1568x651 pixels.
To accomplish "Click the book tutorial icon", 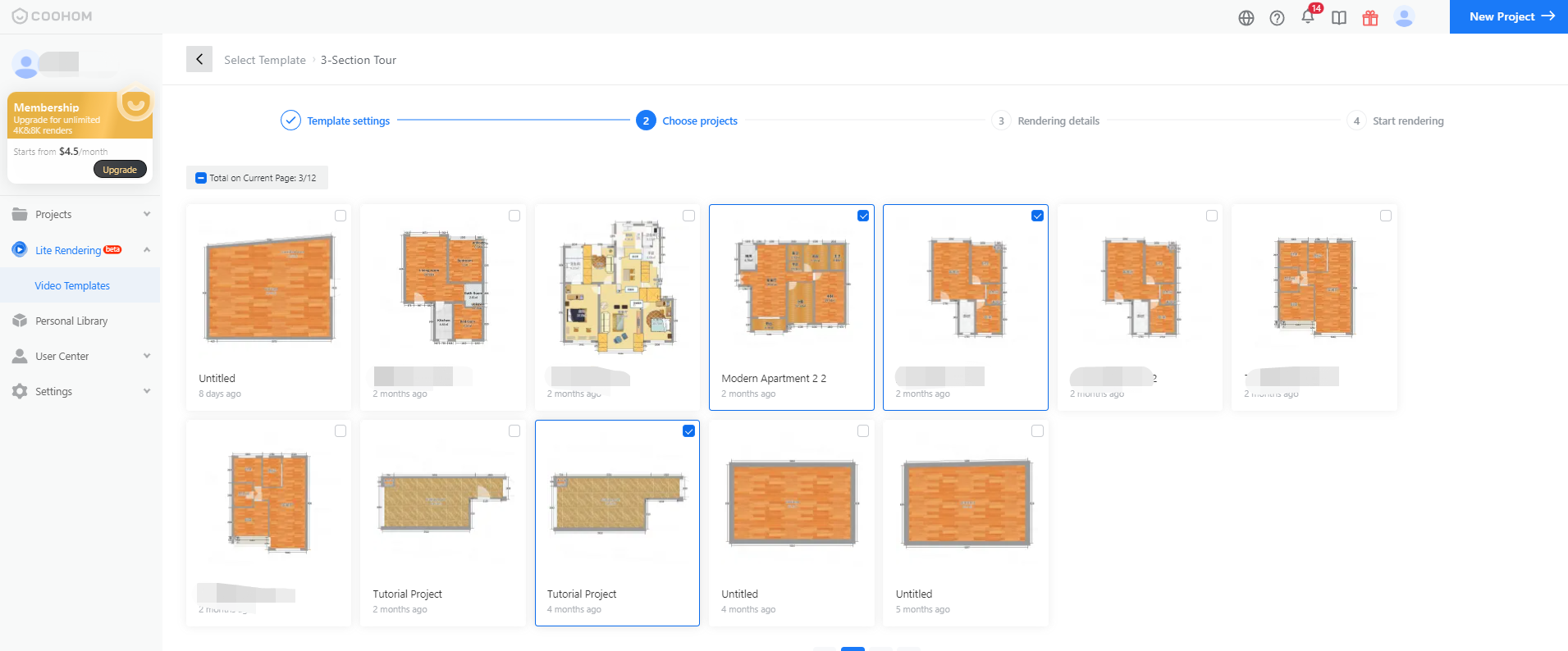I will (x=1339, y=18).
